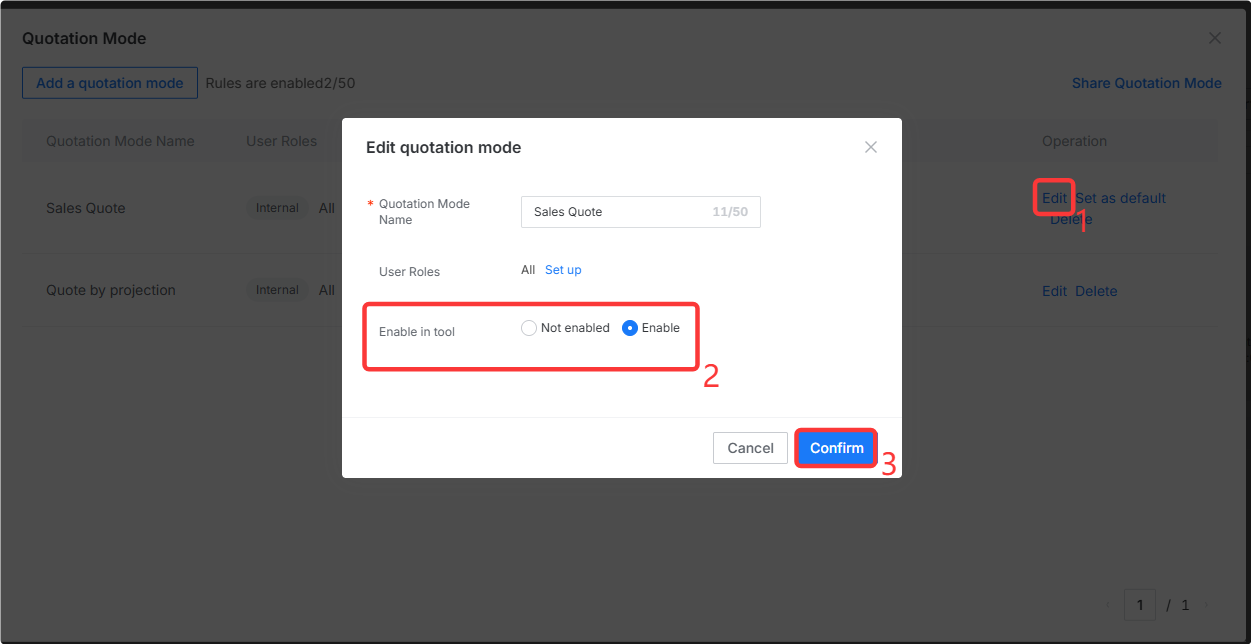Open Share Quotation Mode link
The image size is (1251, 644).
pyautogui.click(x=1146, y=83)
